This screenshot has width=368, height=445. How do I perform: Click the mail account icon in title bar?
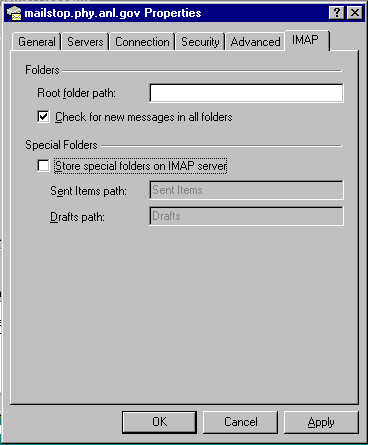click(x=14, y=13)
